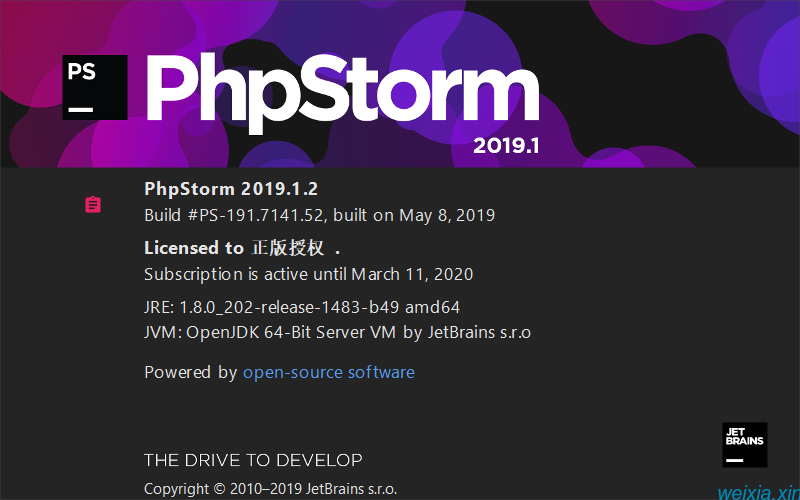Open the open-source software link

[x=329, y=372]
